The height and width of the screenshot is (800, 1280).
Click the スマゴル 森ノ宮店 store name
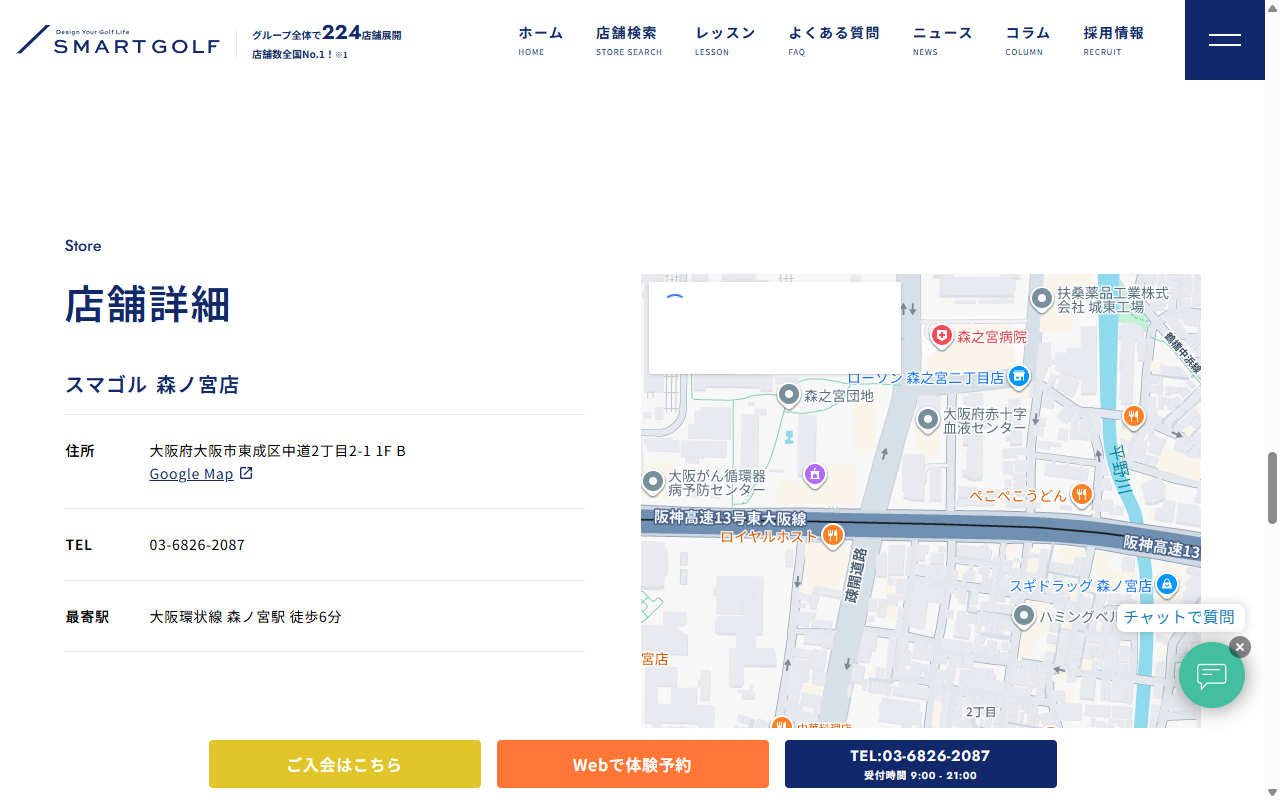(x=152, y=385)
